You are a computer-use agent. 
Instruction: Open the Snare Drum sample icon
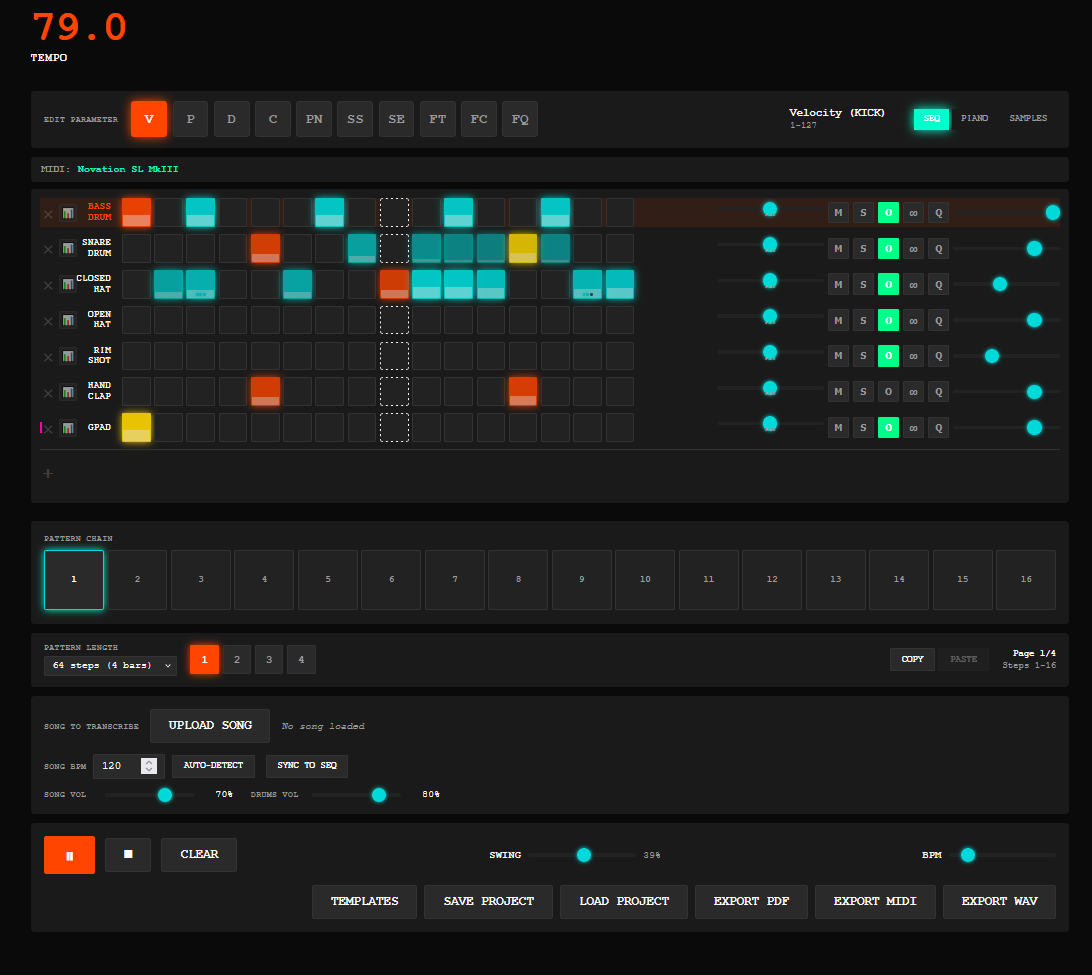pos(68,248)
